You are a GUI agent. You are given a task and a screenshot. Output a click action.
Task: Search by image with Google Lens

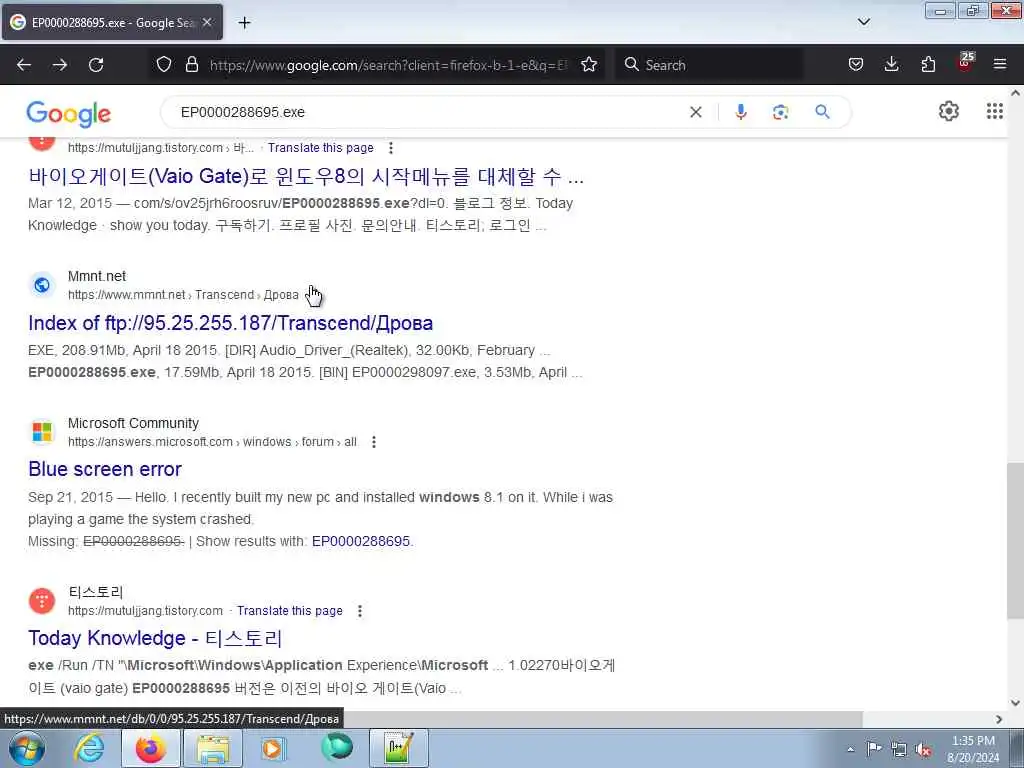[780, 112]
